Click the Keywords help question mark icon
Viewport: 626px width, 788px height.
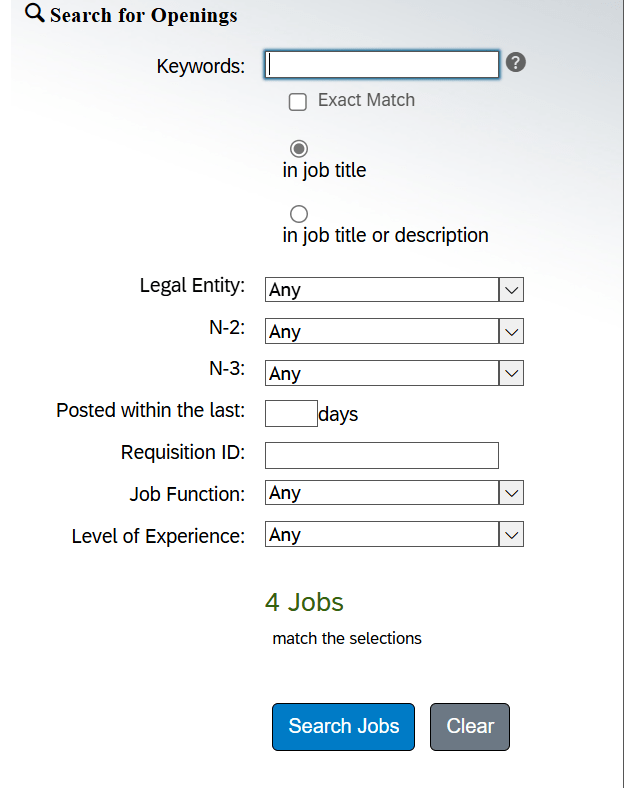pos(515,62)
